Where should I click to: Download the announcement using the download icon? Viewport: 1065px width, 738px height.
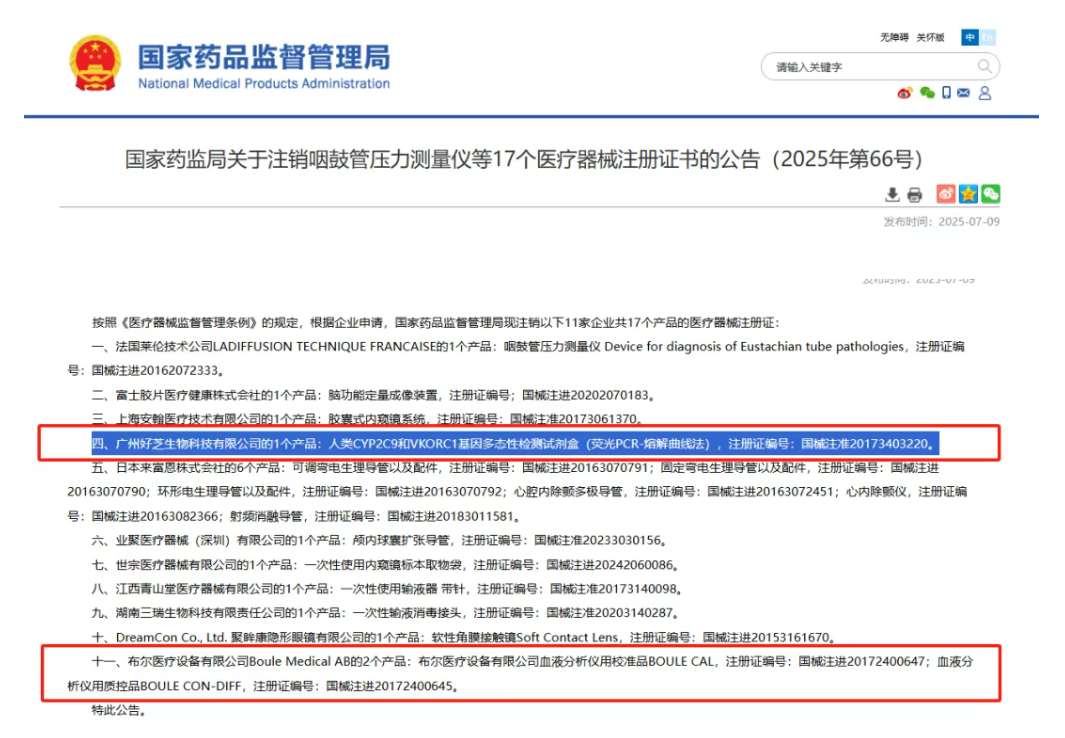coord(893,194)
